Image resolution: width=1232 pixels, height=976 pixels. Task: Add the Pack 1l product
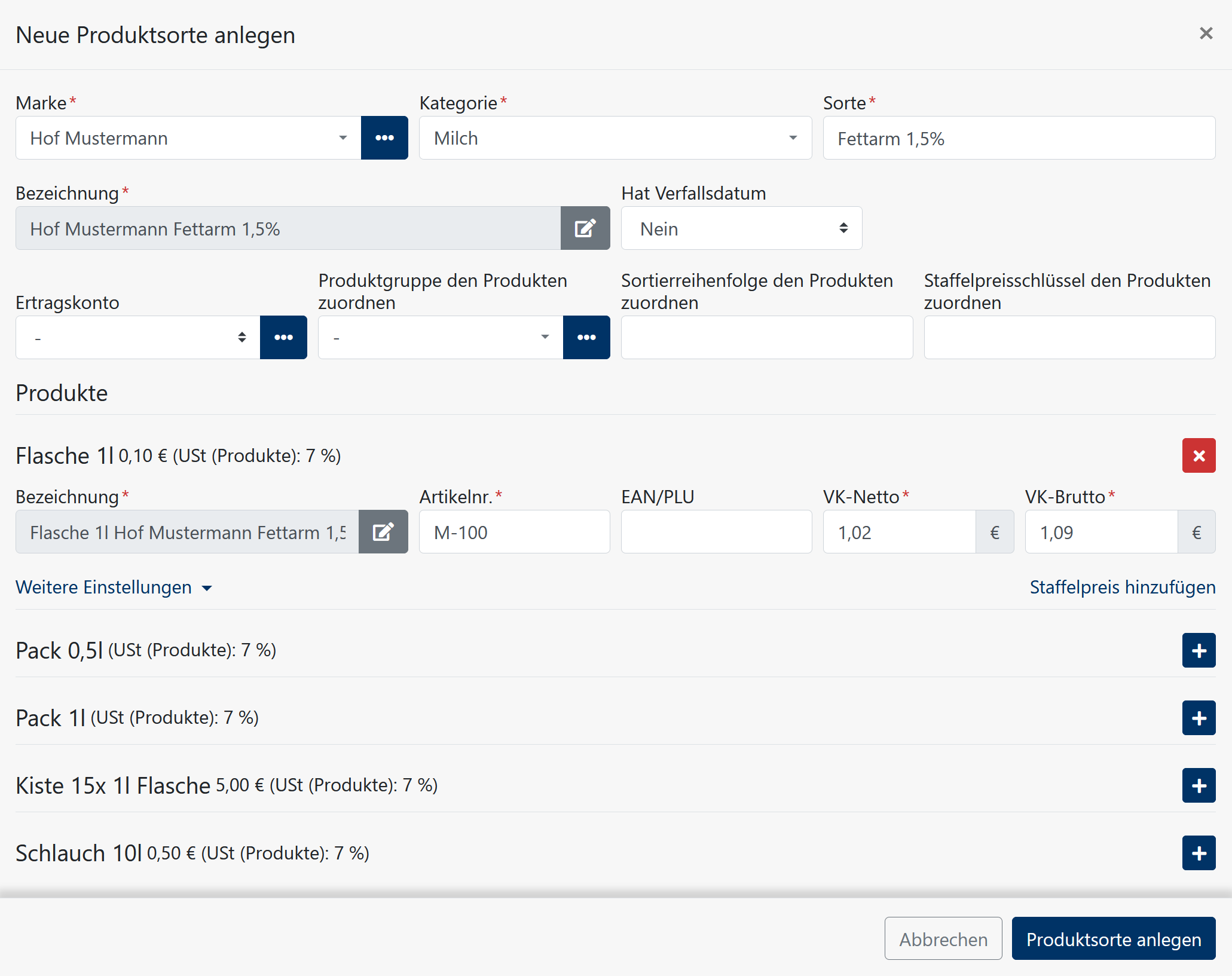coord(1199,718)
